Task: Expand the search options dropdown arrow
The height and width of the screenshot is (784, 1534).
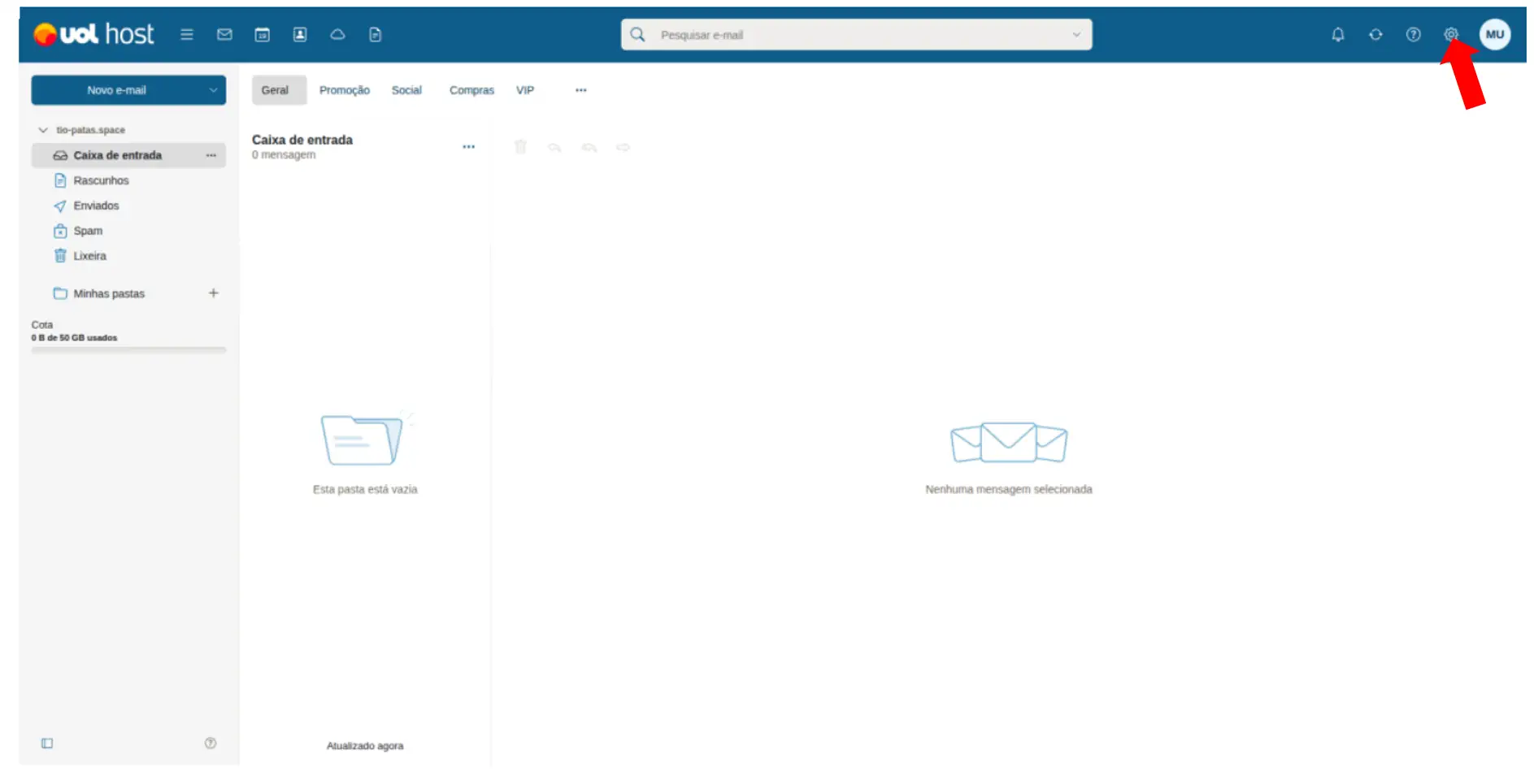Action: coord(1076,35)
